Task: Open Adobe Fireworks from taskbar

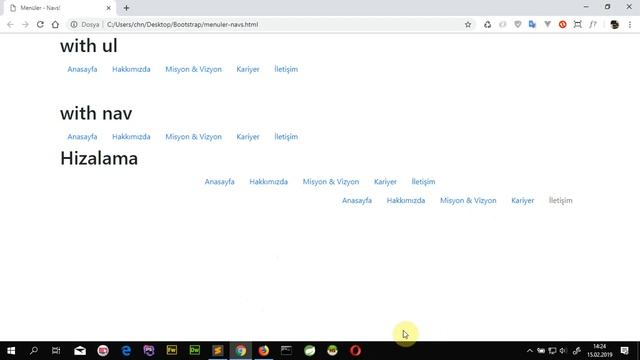Action: 172,351
